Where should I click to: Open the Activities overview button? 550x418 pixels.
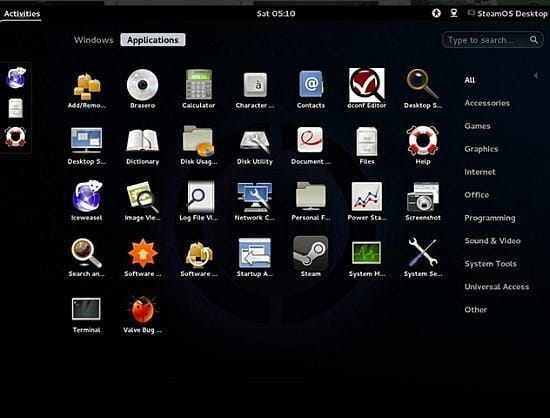[x=22, y=14]
